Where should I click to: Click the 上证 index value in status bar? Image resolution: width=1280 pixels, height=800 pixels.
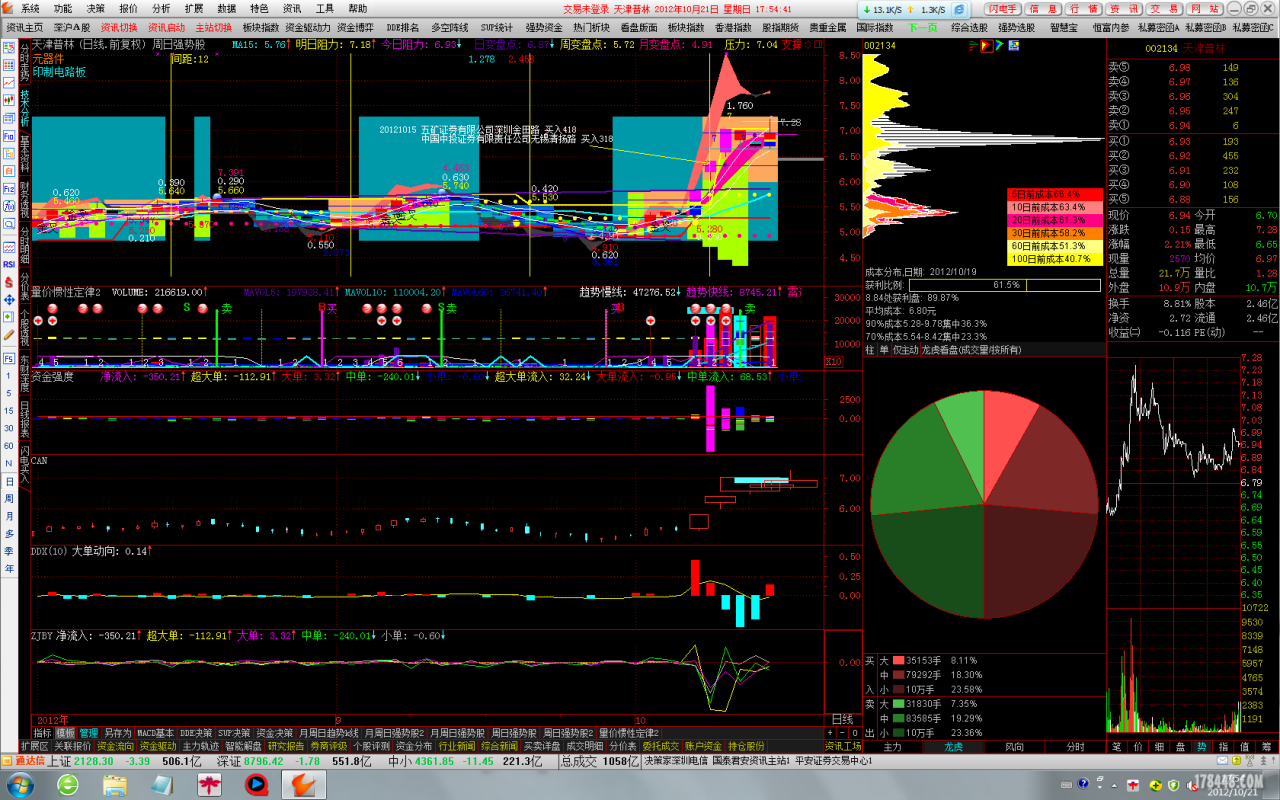(x=93, y=761)
